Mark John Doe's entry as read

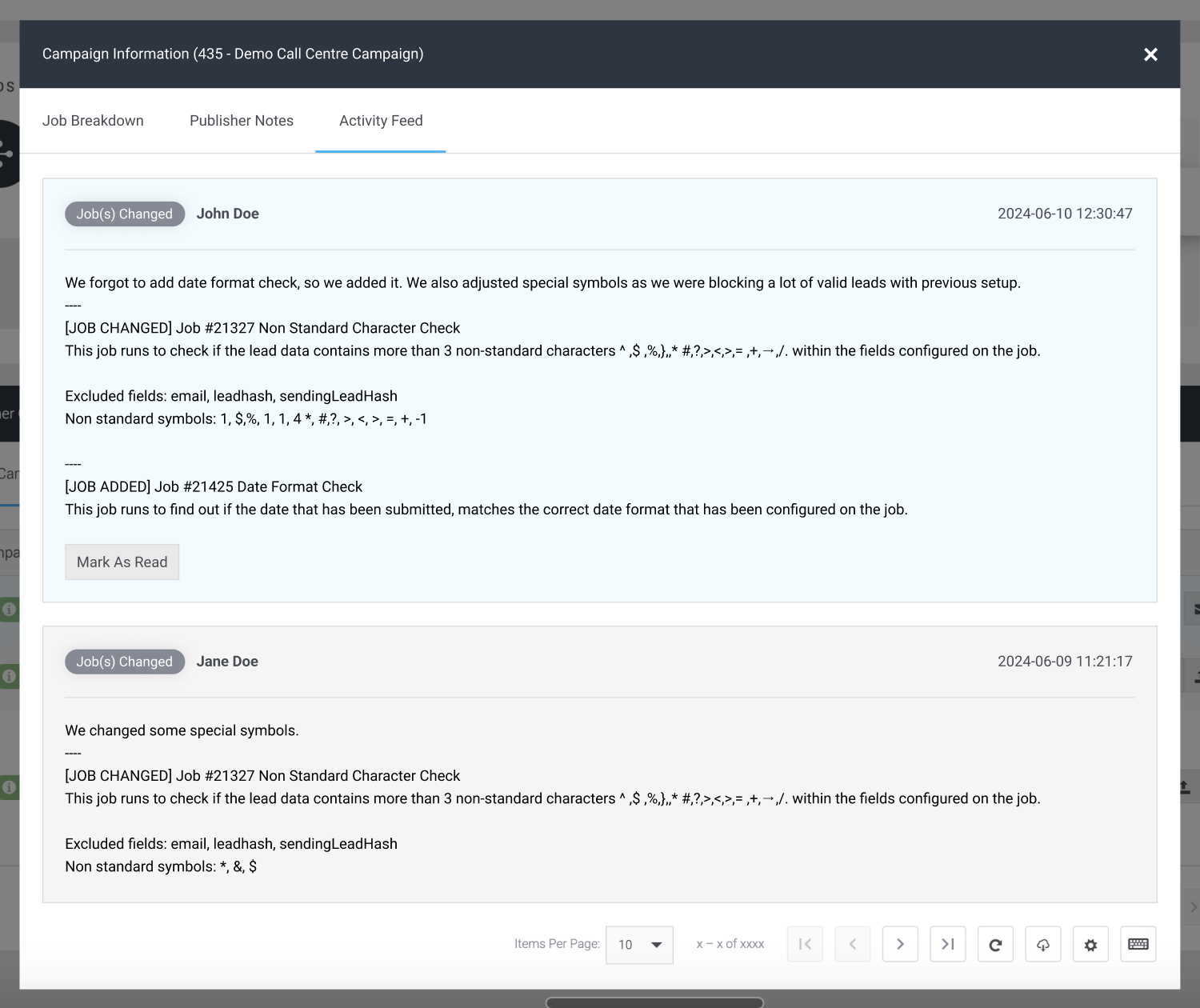(122, 562)
